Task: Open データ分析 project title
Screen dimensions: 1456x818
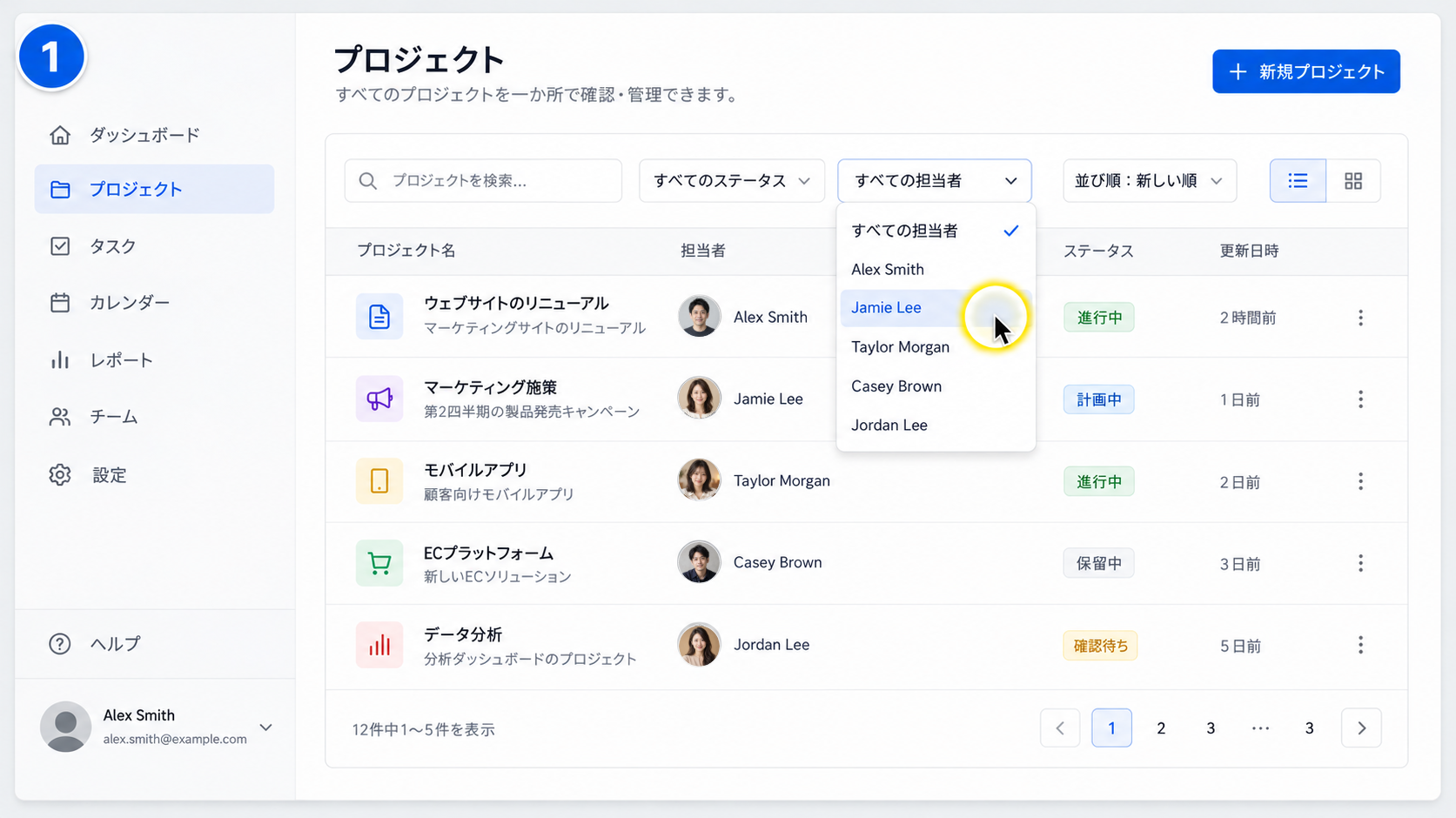Action: (x=463, y=635)
